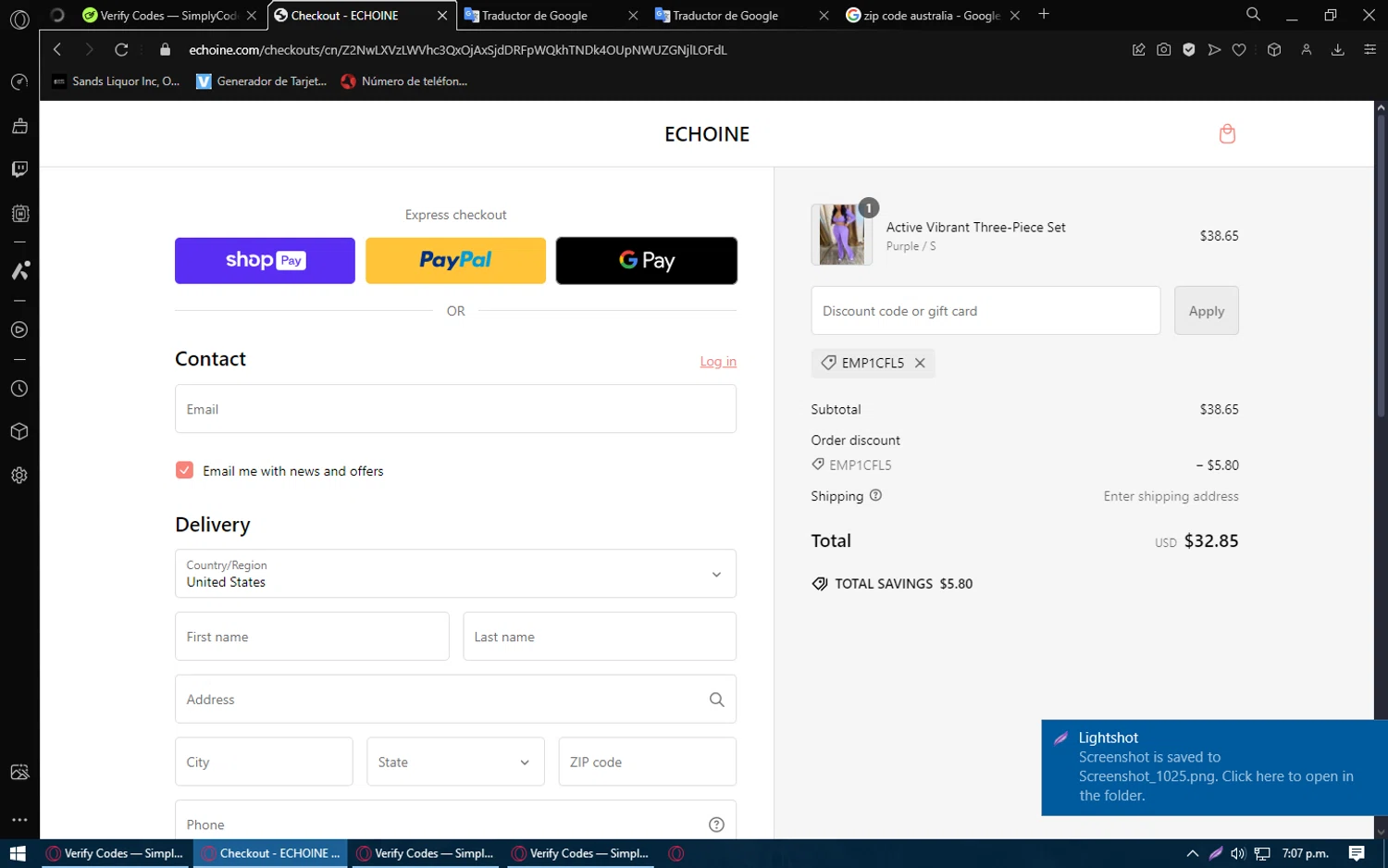Image resolution: width=1388 pixels, height=868 pixels.
Task: Open the Easy Setup icon at toolbar end
Action: point(1370,50)
